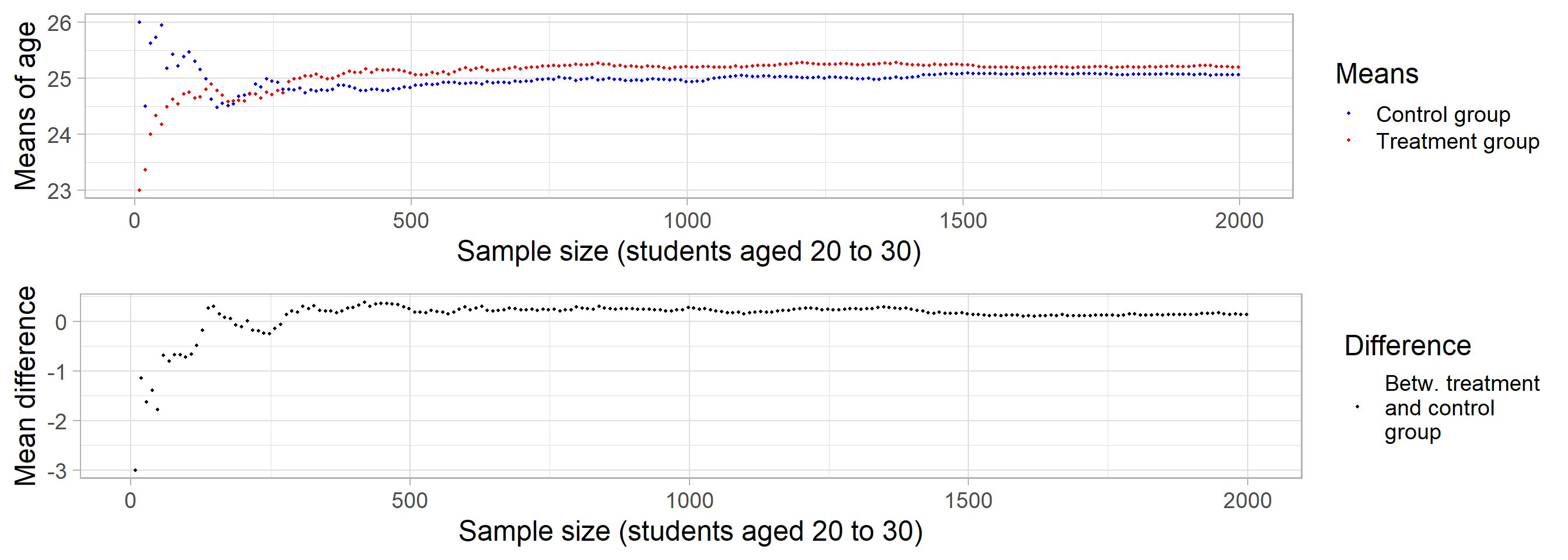Click the lower chart's "Sample size" x-axis title

(x=690, y=531)
